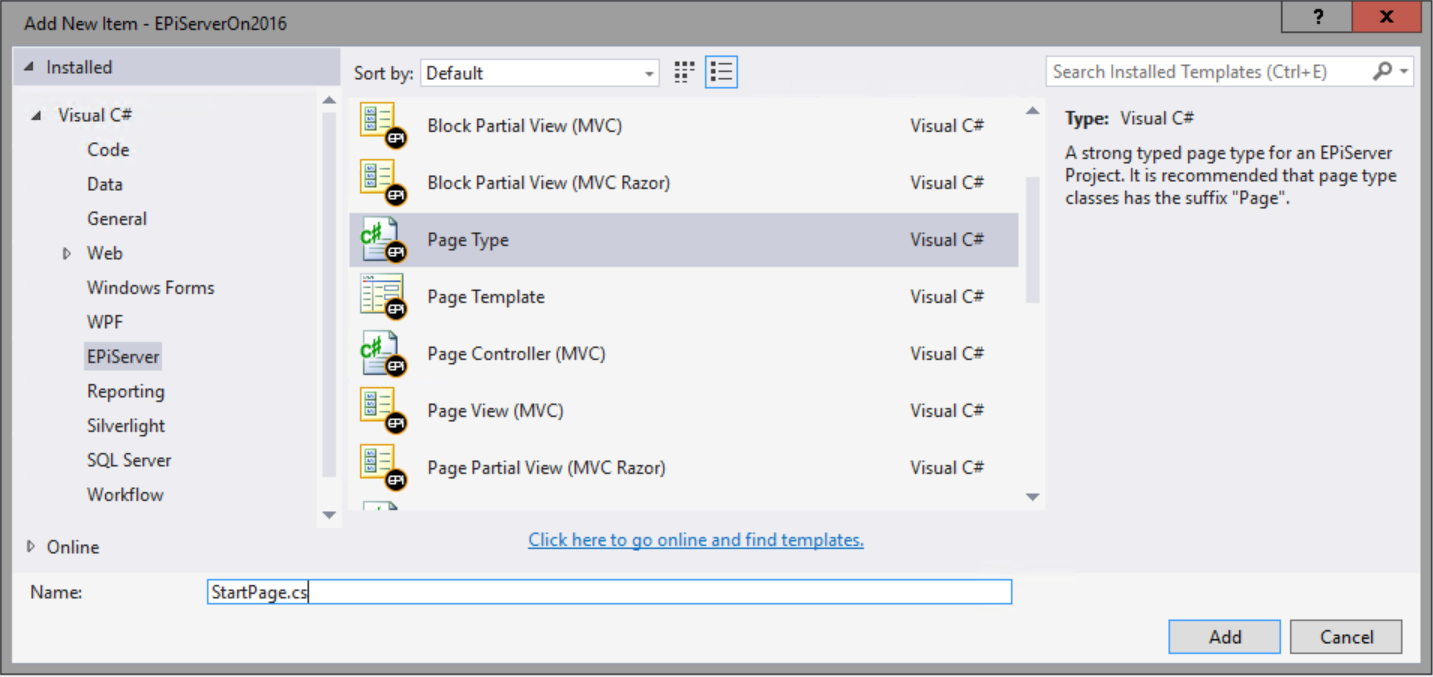
Task: Click the Page Controller (MVC) icon
Action: point(382,354)
